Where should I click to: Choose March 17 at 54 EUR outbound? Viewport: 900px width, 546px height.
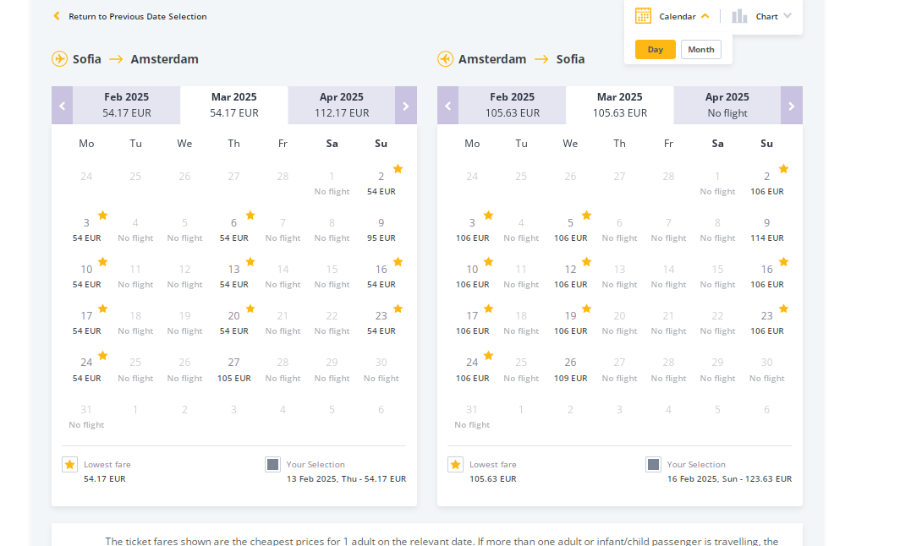point(86,323)
